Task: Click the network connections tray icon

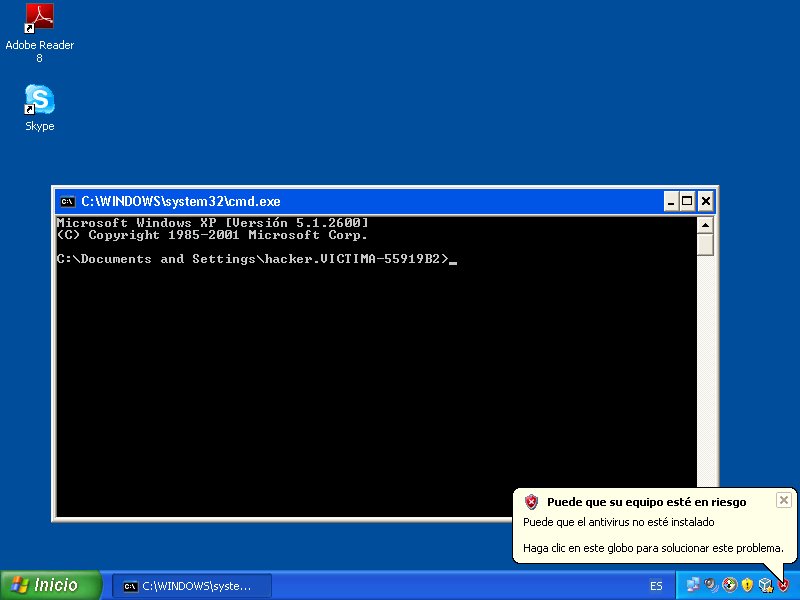Action: 693,585
